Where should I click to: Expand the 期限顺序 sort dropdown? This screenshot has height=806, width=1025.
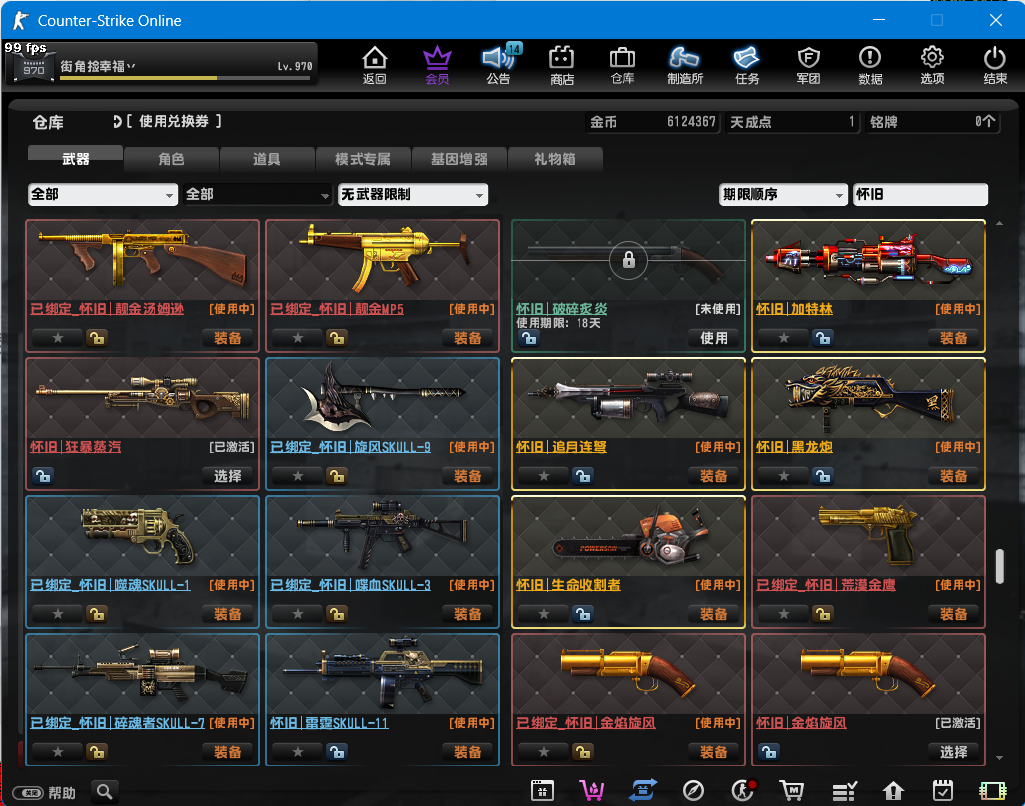tap(783, 194)
